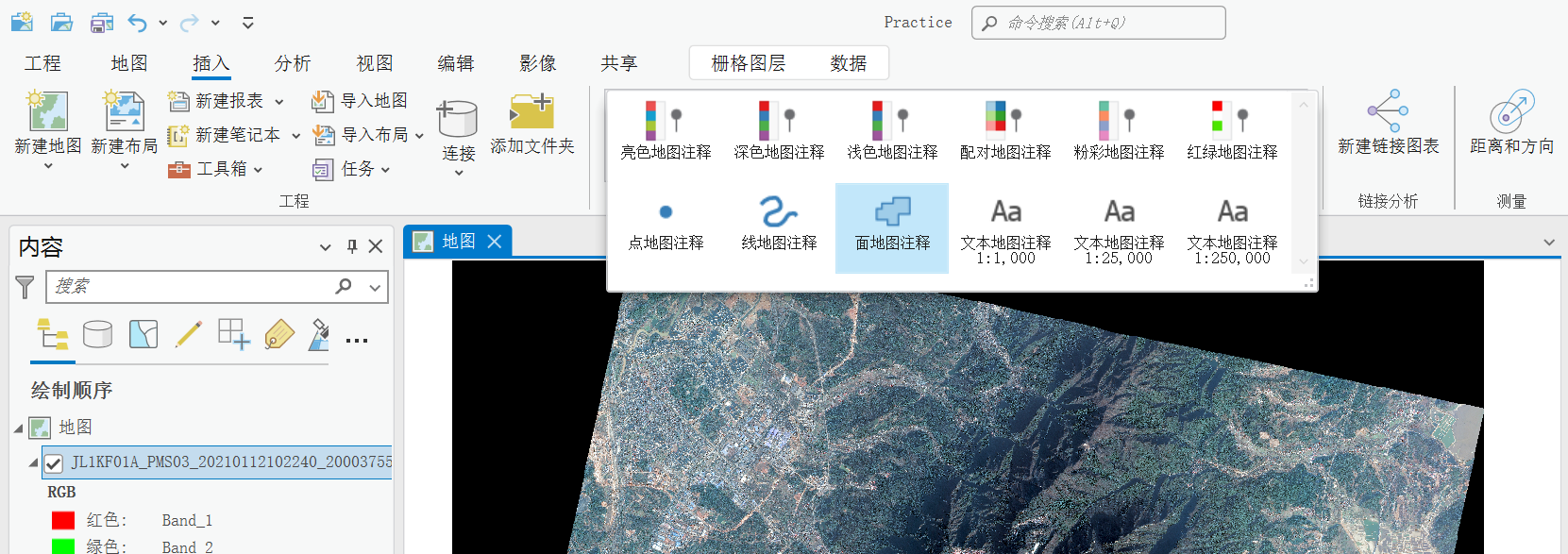Open the undo history dropdown arrow

click(x=163, y=23)
